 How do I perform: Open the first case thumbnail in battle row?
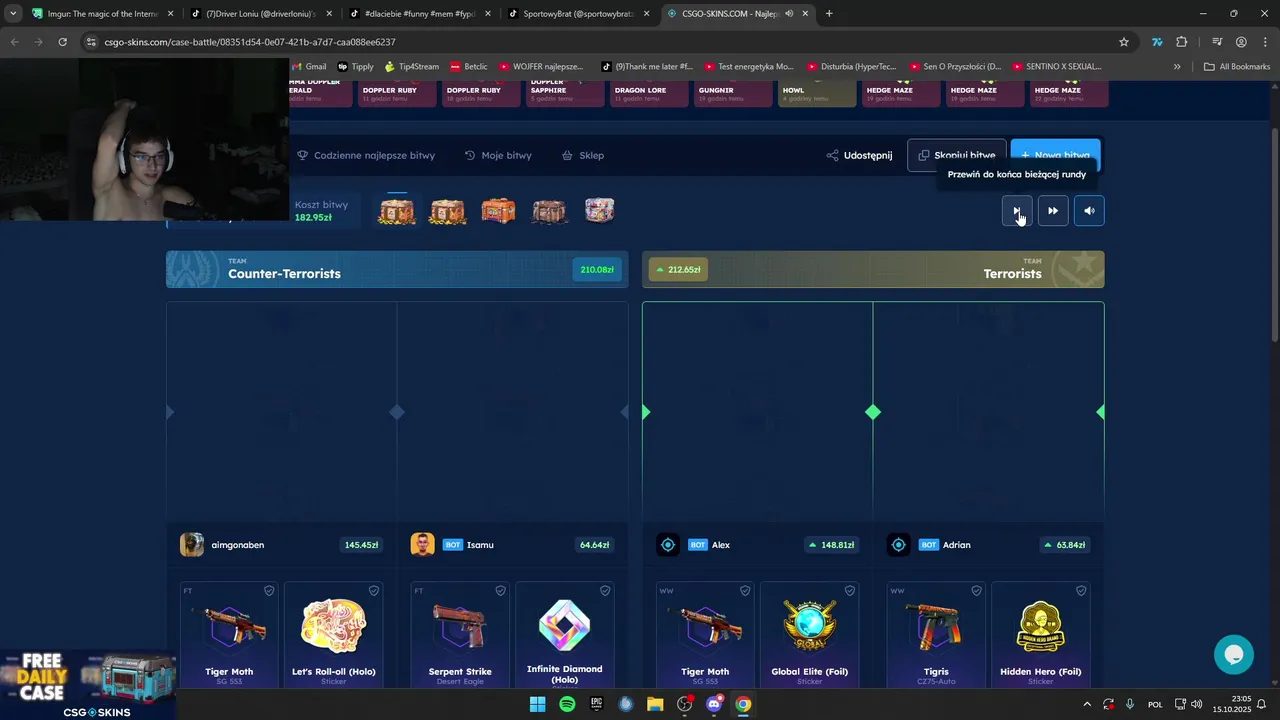[x=397, y=210]
